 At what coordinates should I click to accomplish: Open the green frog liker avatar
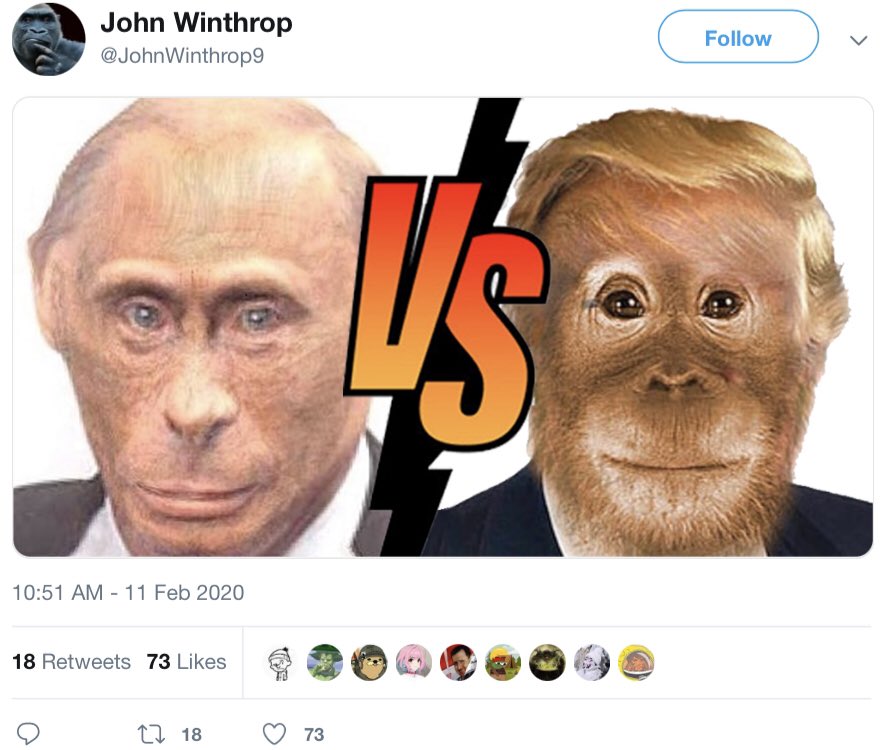(325, 663)
